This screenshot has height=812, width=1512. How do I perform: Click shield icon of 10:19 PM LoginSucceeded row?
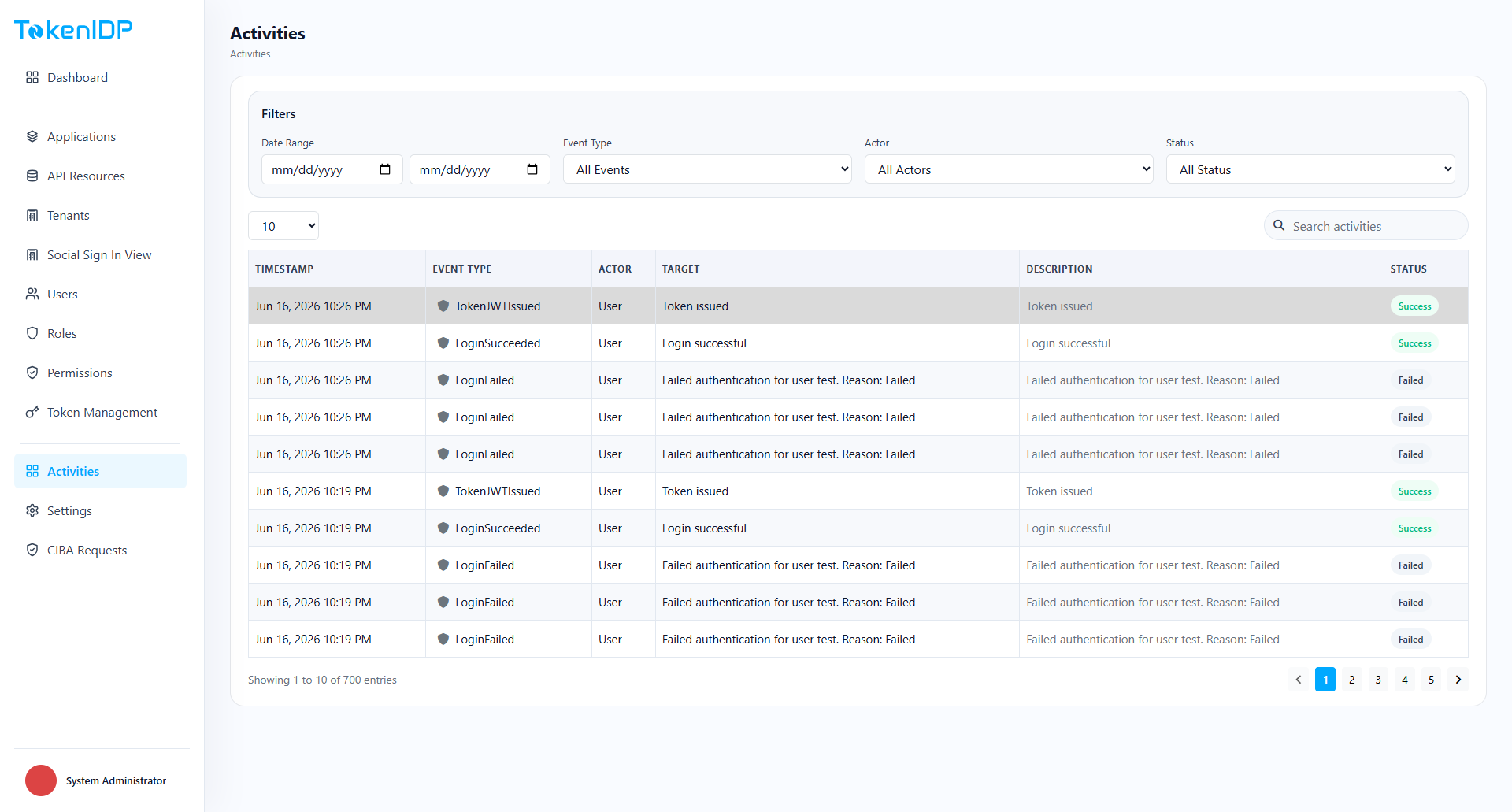tap(443, 528)
